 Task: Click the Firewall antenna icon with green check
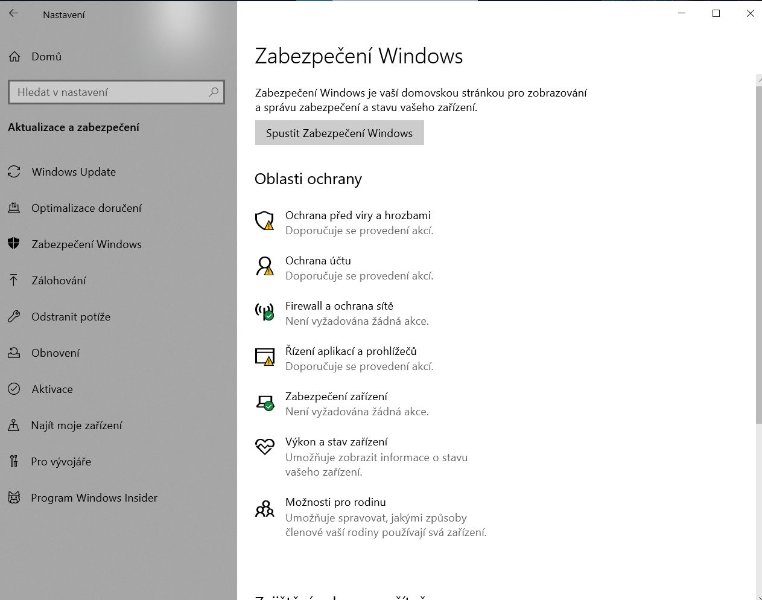[265, 311]
